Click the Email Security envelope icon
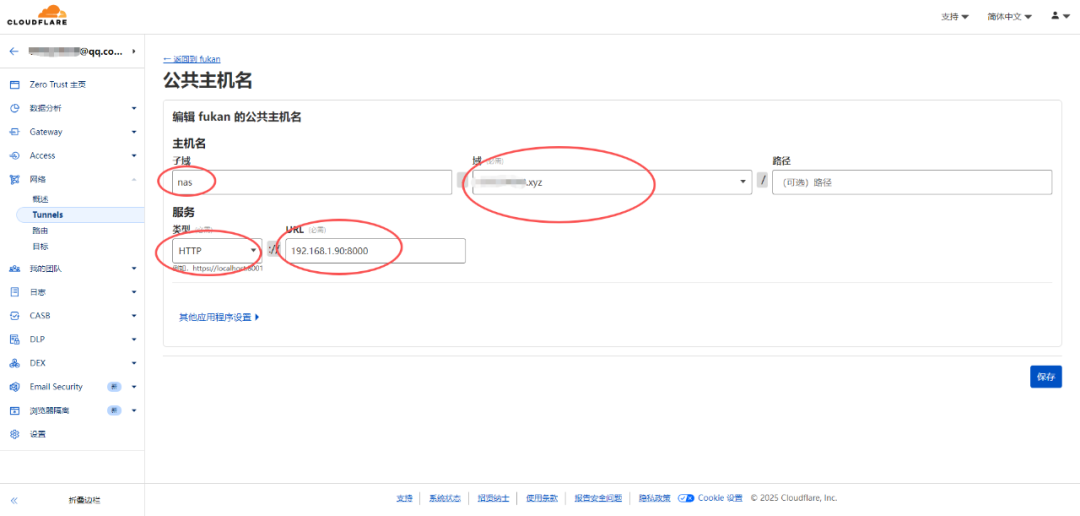 pyautogui.click(x=14, y=386)
